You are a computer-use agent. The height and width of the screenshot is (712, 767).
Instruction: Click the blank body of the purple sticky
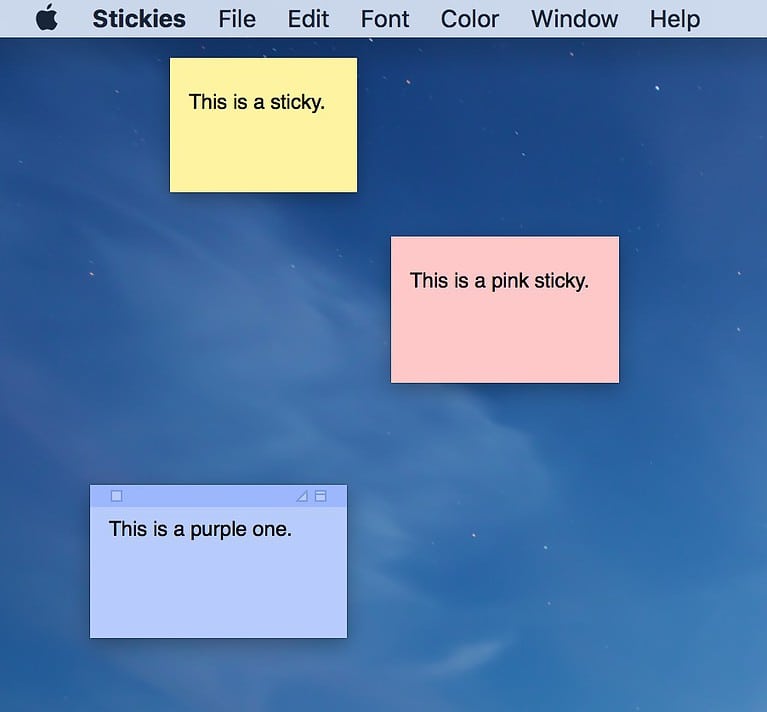[x=218, y=593]
